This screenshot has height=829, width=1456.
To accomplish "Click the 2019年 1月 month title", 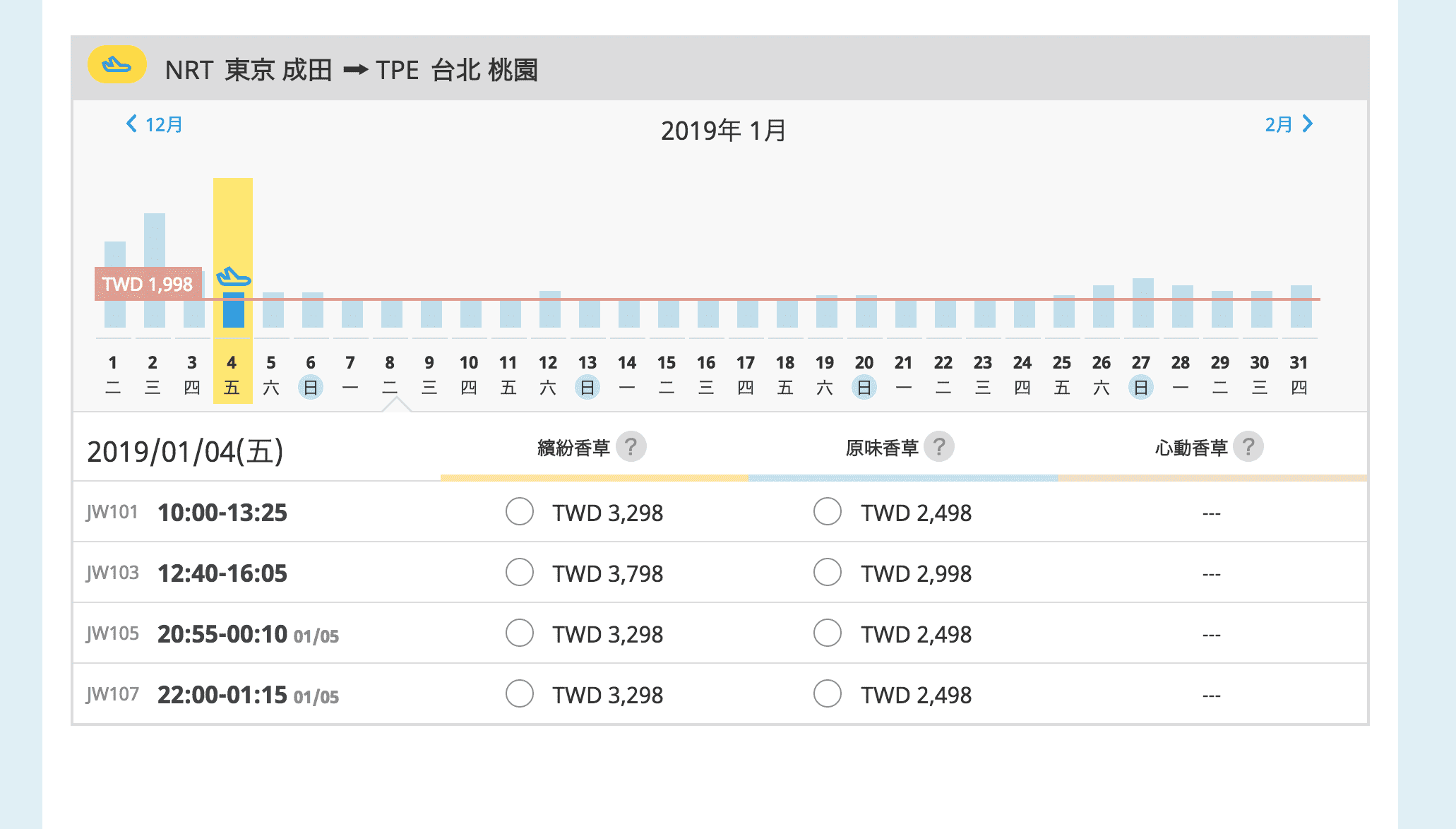I will (724, 131).
